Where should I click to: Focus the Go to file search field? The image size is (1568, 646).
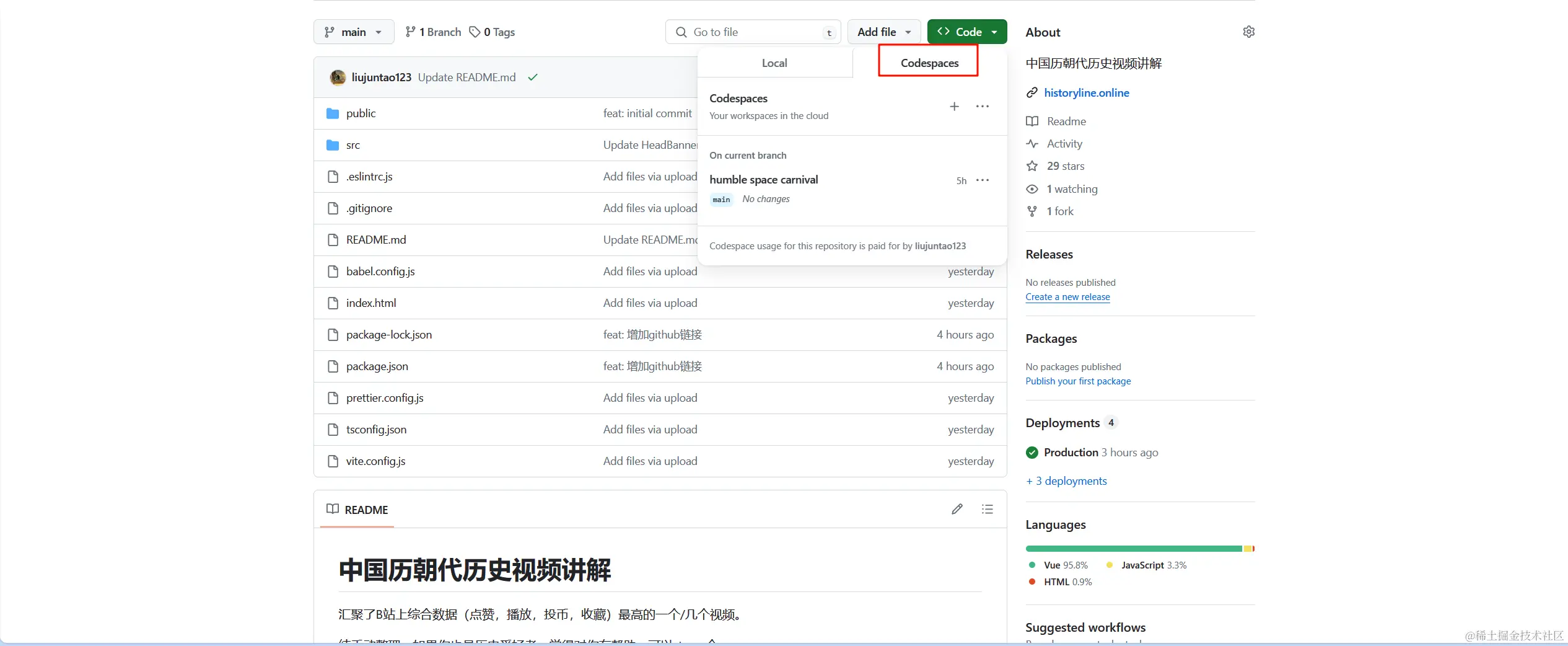coord(753,32)
